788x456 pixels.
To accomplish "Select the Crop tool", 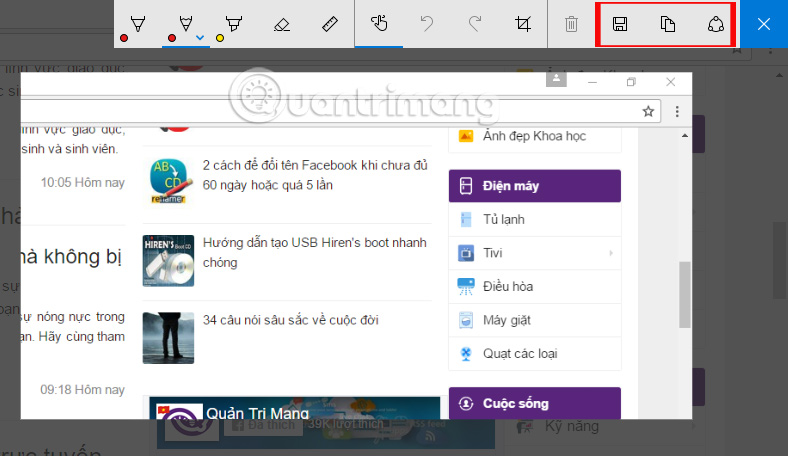I will [523, 24].
